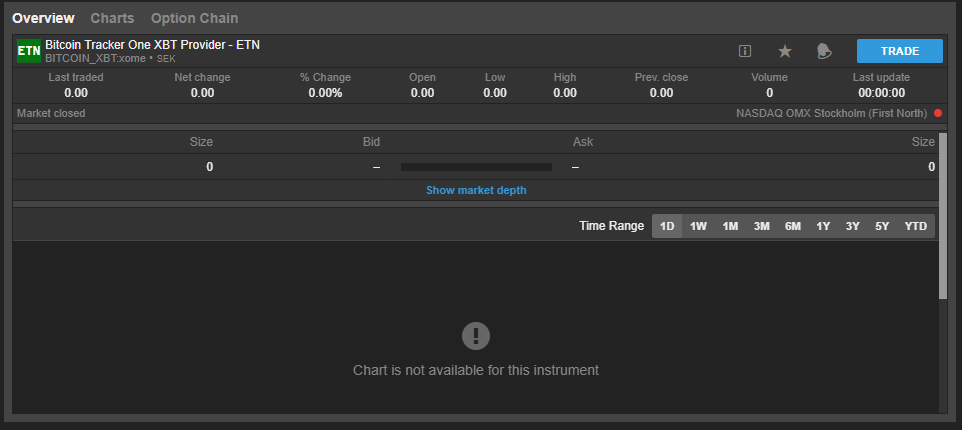The height and width of the screenshot is (430, 962).
Task: Click the chart unavailable warning icon
Action: pyautogui.click(x=475, y=336)
